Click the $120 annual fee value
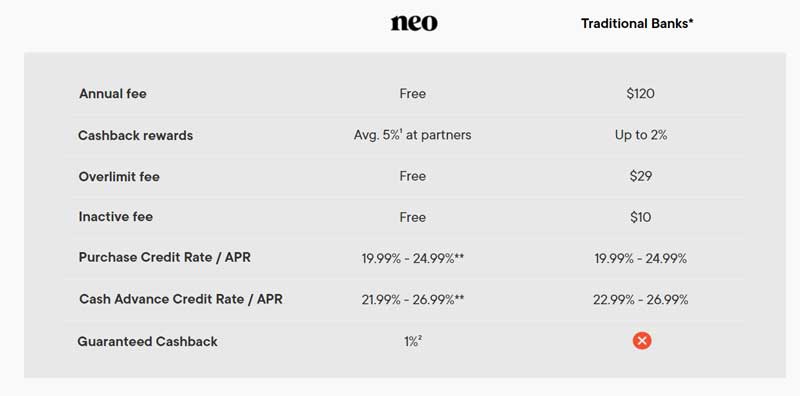Image resolution: width=800 pixels, height=396 pixels. 641,94
